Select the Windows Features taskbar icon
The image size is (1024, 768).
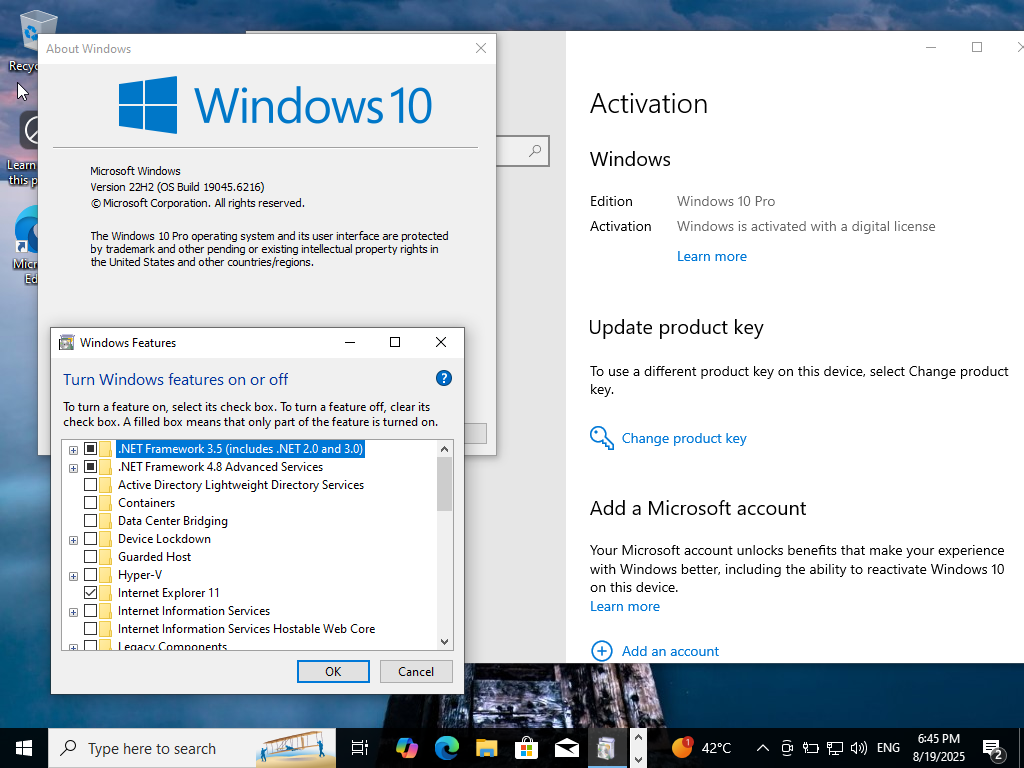click(x=606, y=748)
